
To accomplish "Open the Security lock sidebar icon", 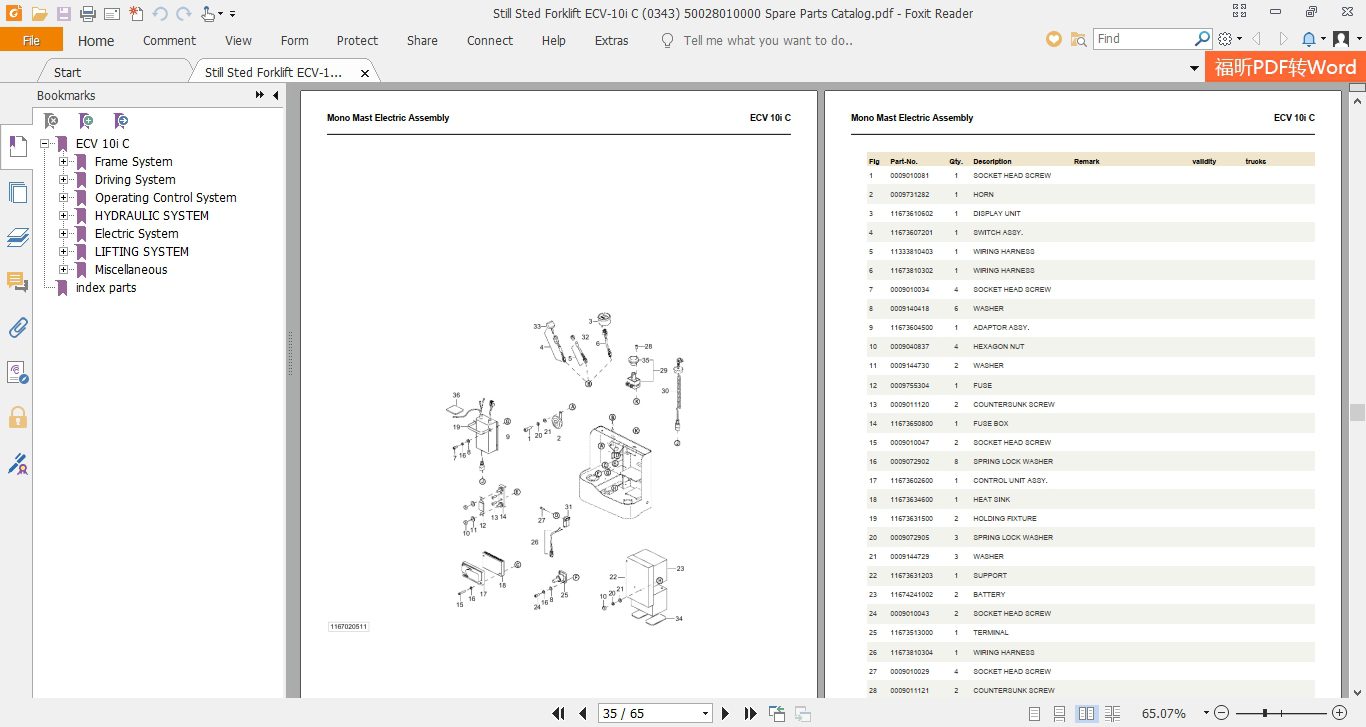I will 17,417.
